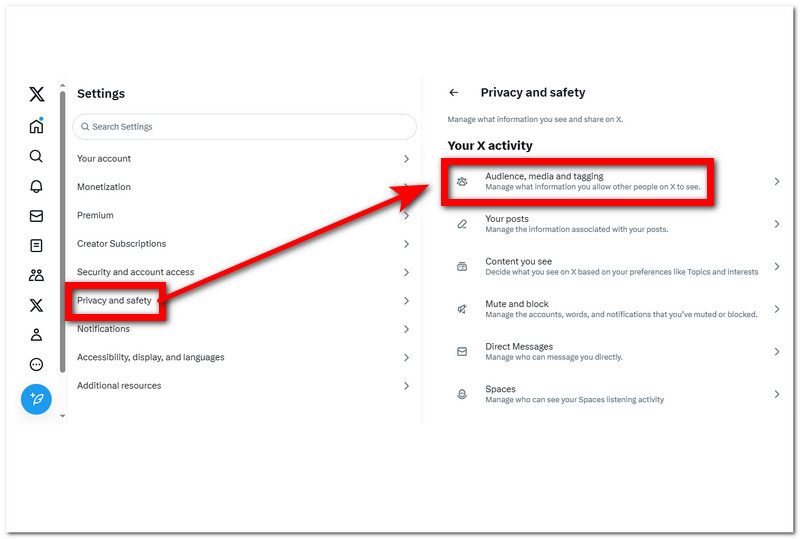Click the Search Settings input field
This screenshot has width=800, height=539.
[x=244, y=127]
